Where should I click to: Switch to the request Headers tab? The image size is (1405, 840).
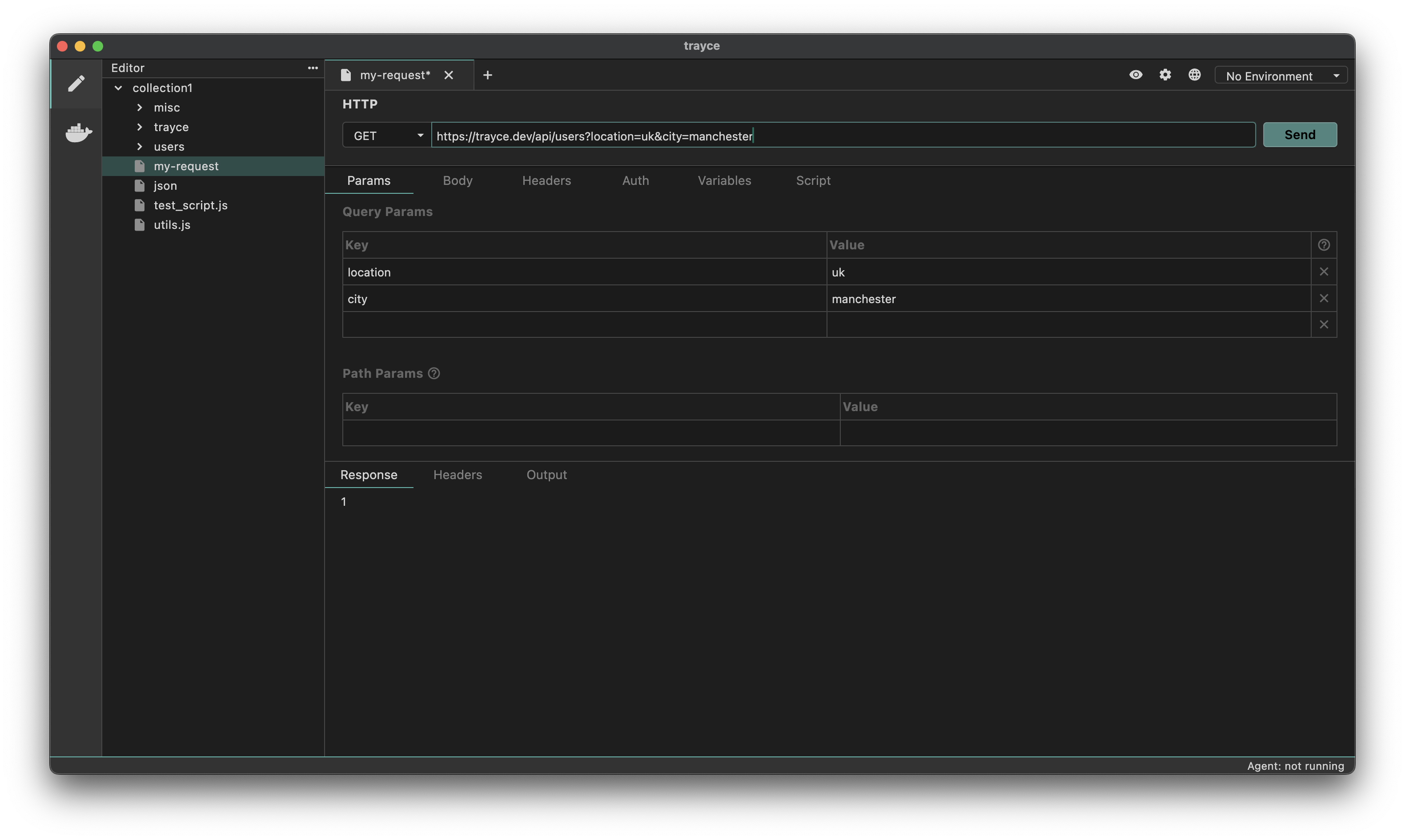546,180
